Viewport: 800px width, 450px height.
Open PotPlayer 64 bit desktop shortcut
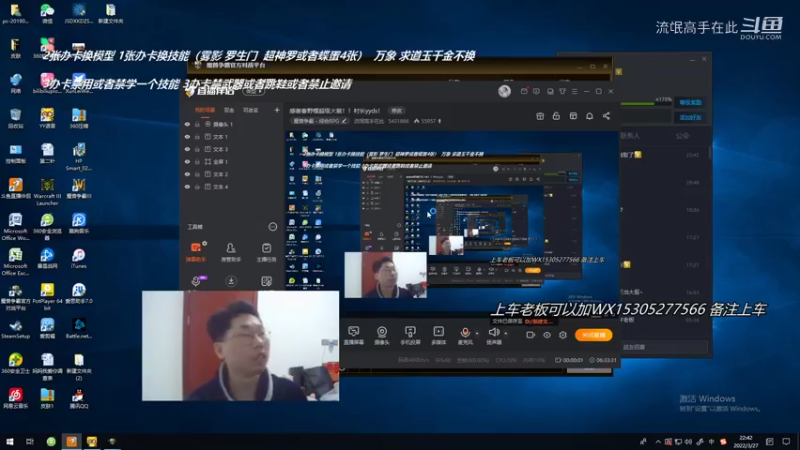coord(47,296)
